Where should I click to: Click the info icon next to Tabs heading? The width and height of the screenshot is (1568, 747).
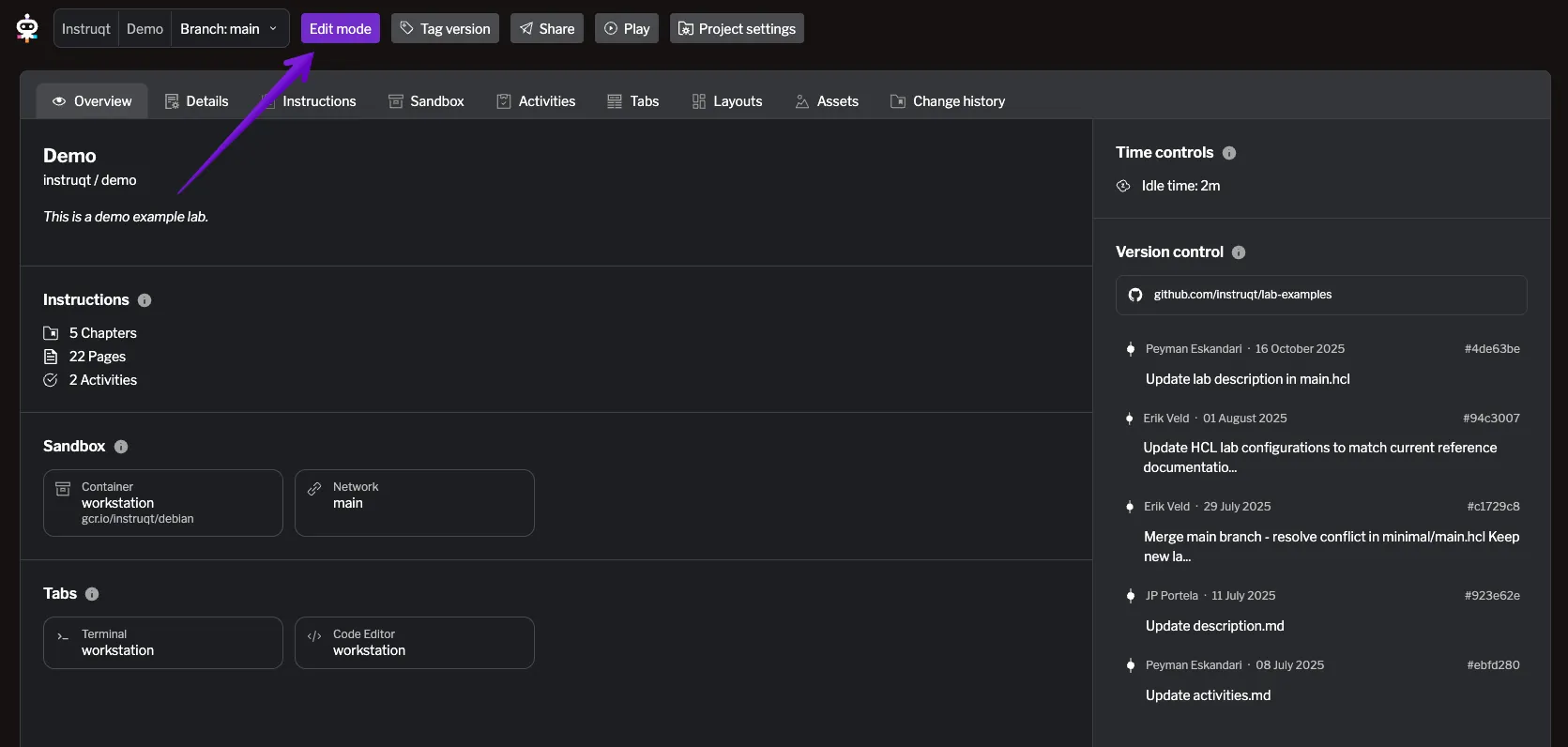pos(92,594)
